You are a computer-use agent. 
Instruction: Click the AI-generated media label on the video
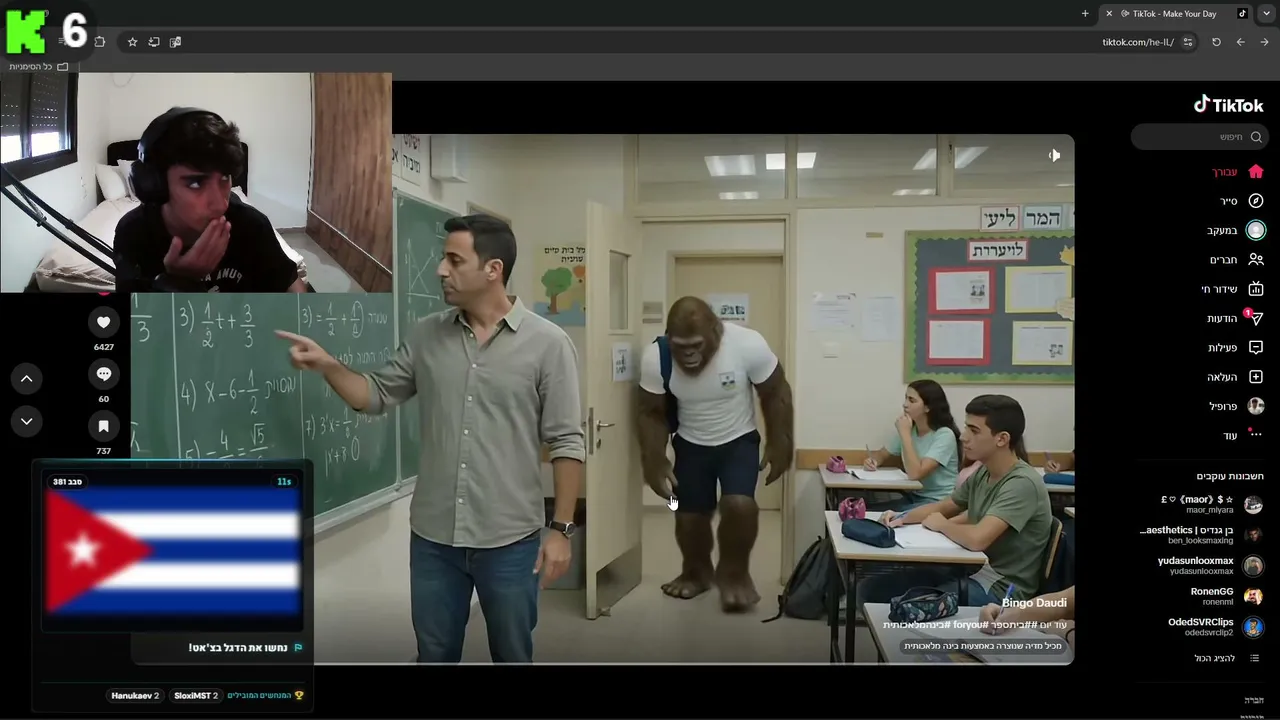pyautogui.click(x=981, y=646)
